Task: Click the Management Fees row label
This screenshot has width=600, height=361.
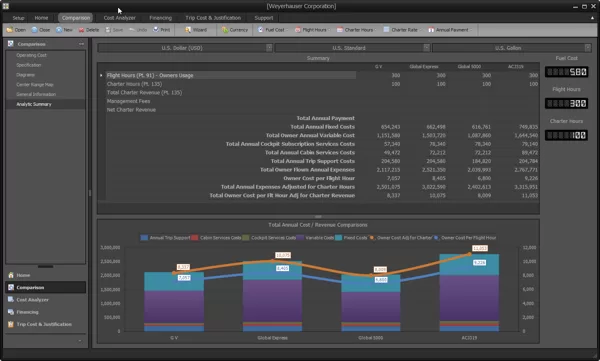Action: coord(128,101)
